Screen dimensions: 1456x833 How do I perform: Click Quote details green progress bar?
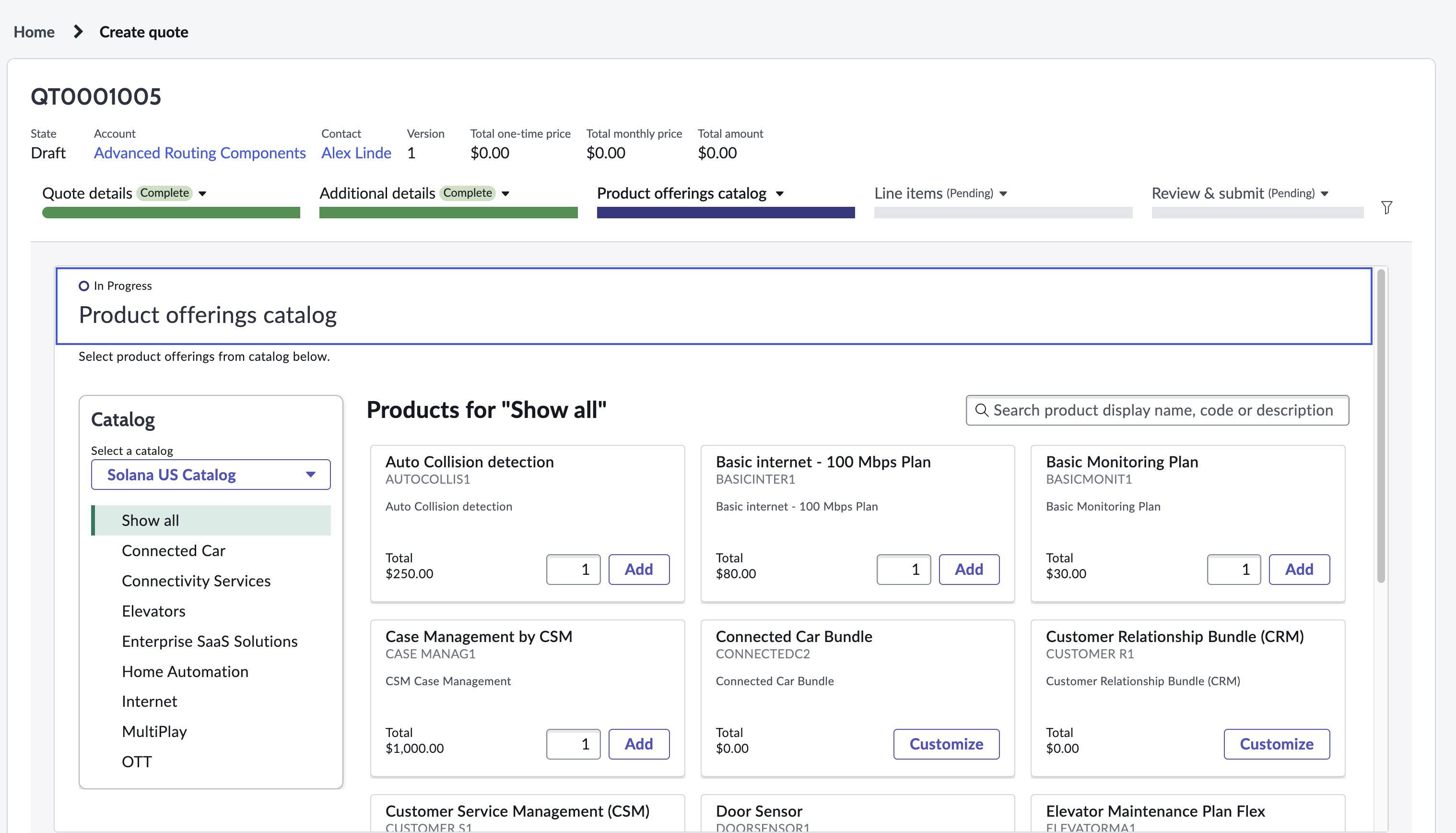tap(171, 213)
